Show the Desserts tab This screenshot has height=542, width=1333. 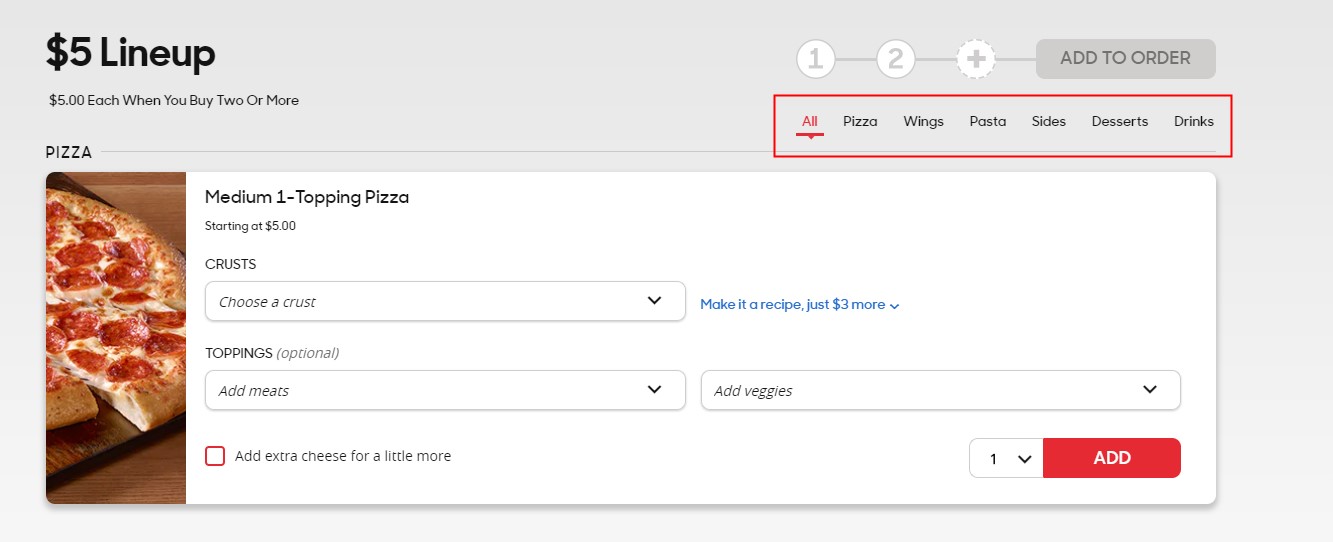[1120, 122]
